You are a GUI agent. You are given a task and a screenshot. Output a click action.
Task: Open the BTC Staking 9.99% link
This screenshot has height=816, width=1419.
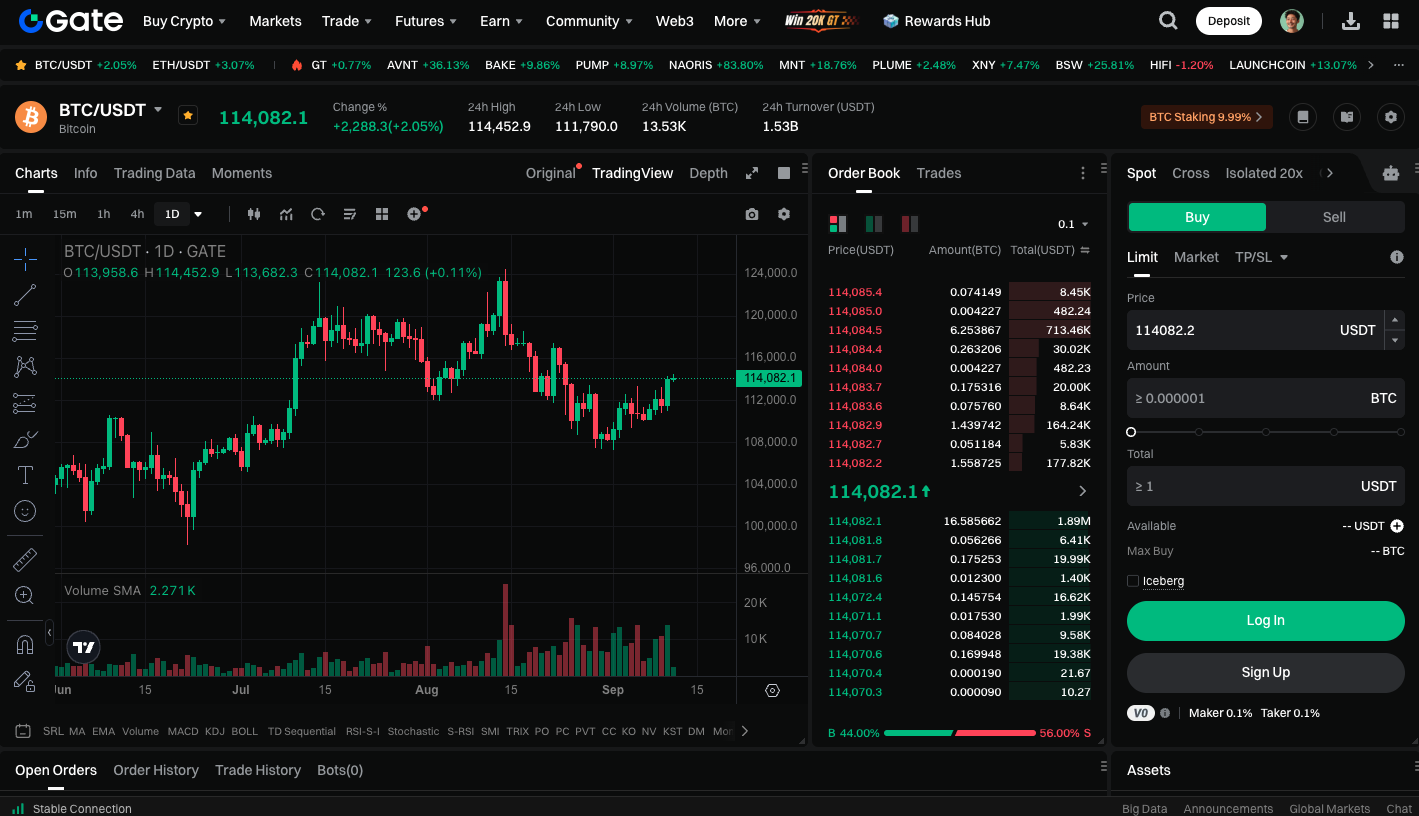tap(1206, 117)
